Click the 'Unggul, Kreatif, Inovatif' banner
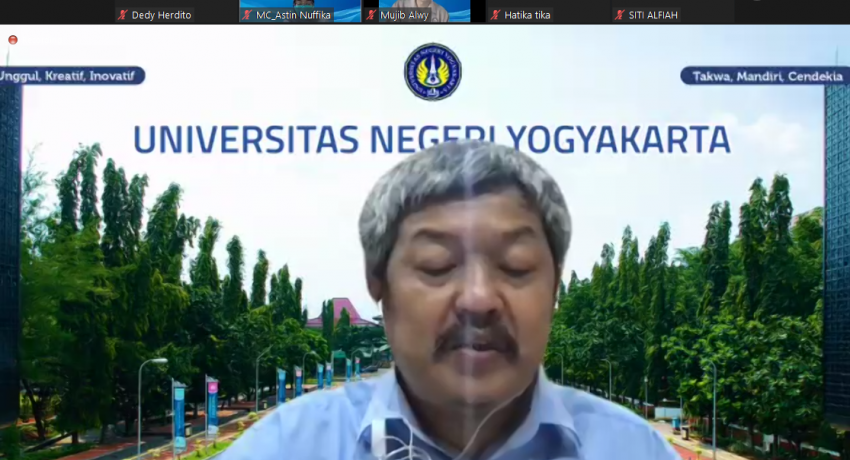This screenshot has height=460, width=850. (x=72, y=75)
